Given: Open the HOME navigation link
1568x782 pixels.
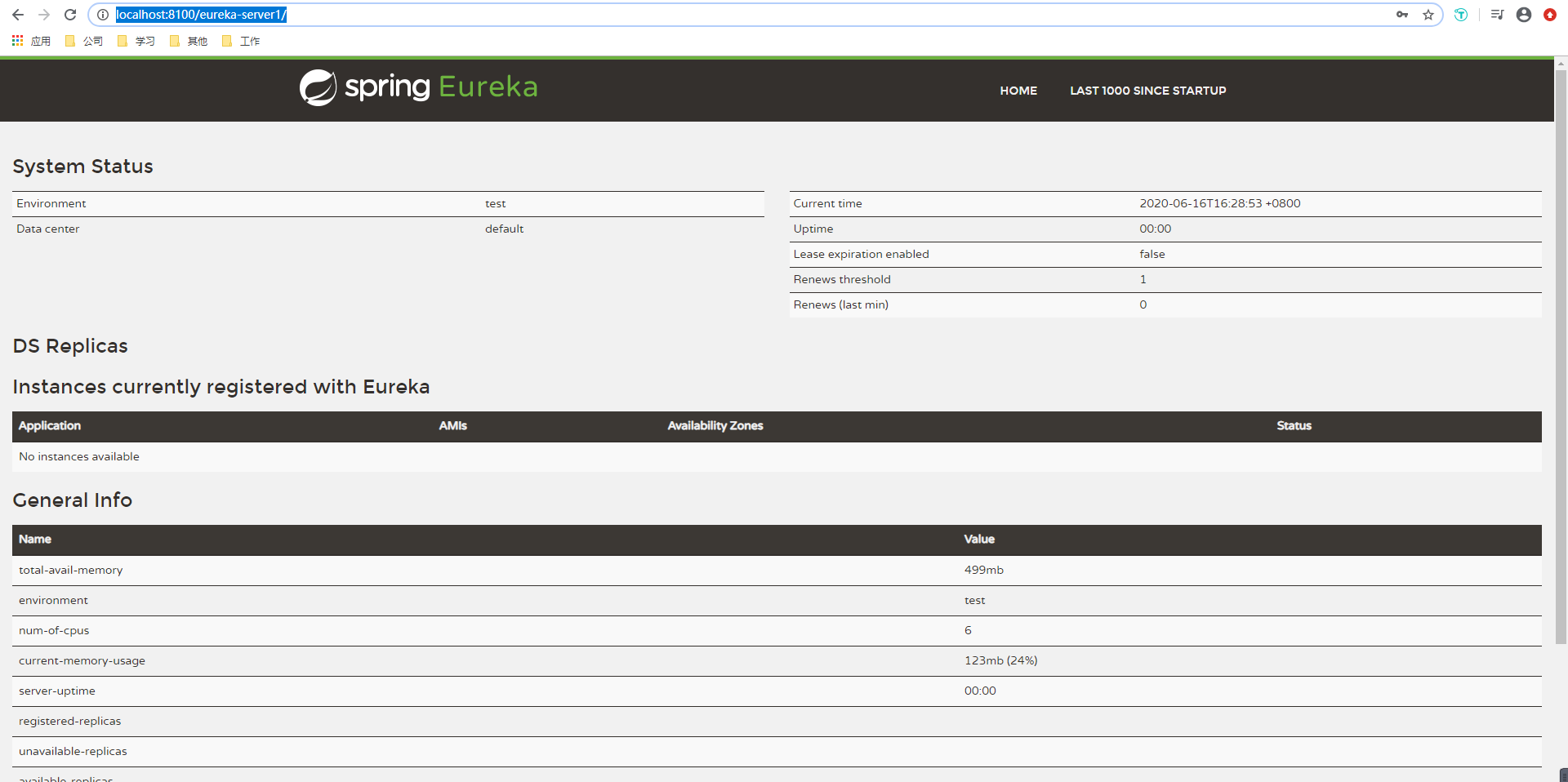Looking at the screenshot, I should pos(1018,91).
